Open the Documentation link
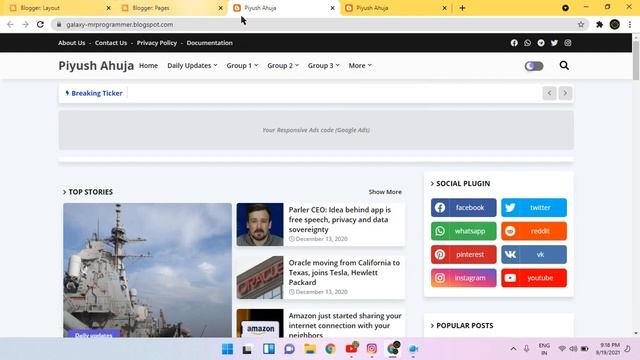640x360 pixels. tap(209, 43)
